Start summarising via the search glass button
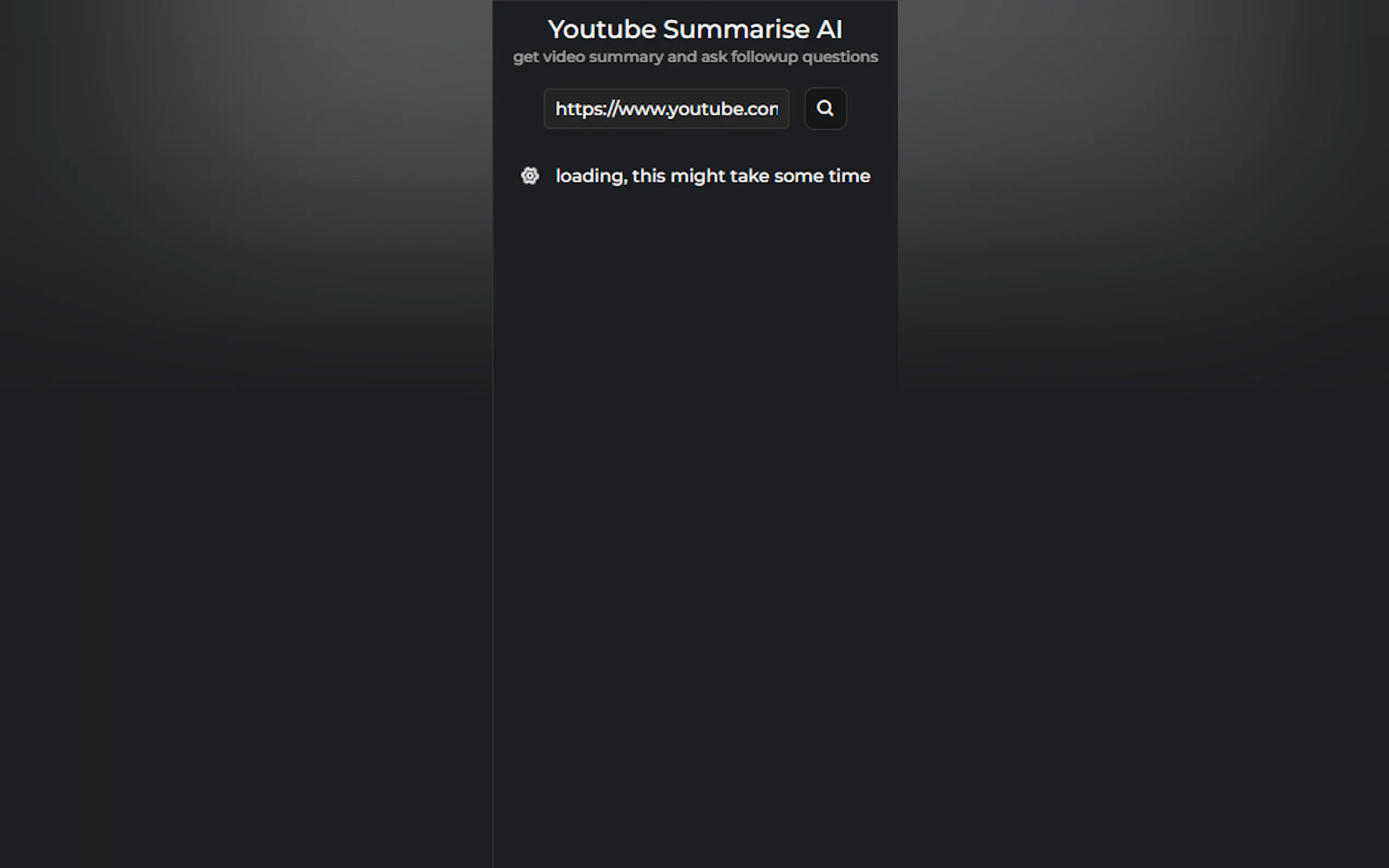The width and height of the screenshot is (1389, 868). coord(825,108)
